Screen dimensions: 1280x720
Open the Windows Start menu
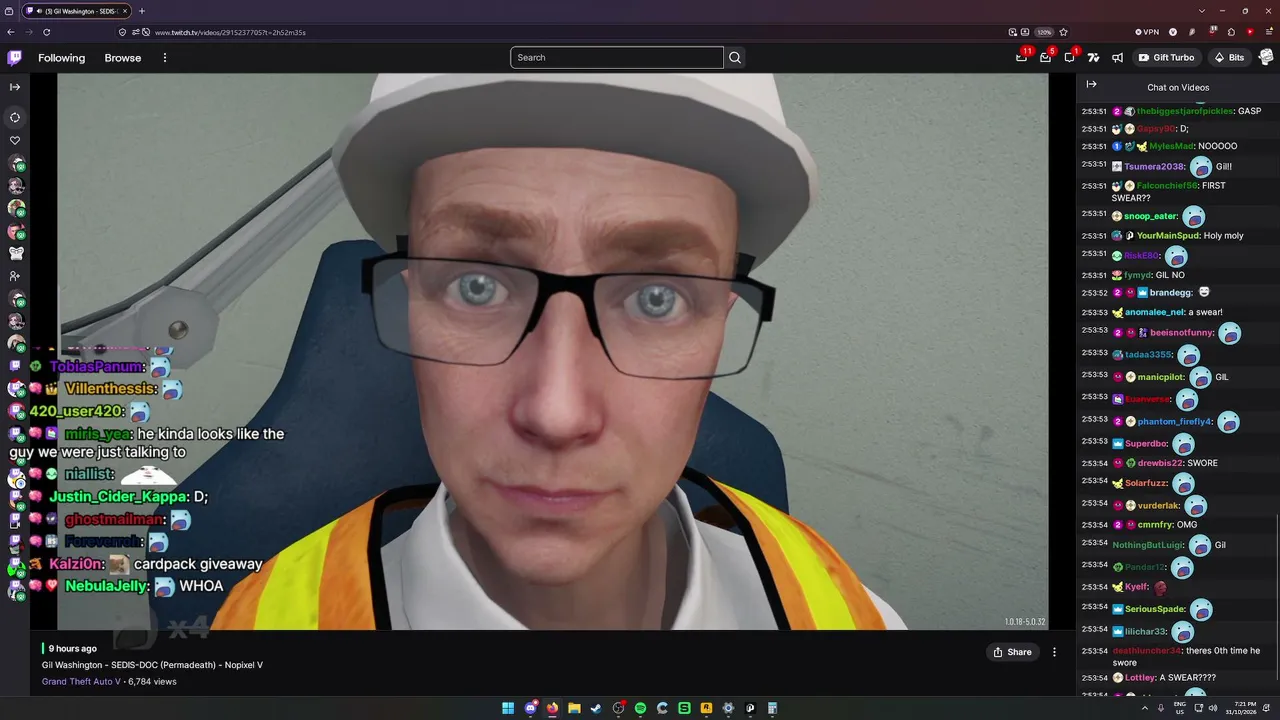point(508,708)
